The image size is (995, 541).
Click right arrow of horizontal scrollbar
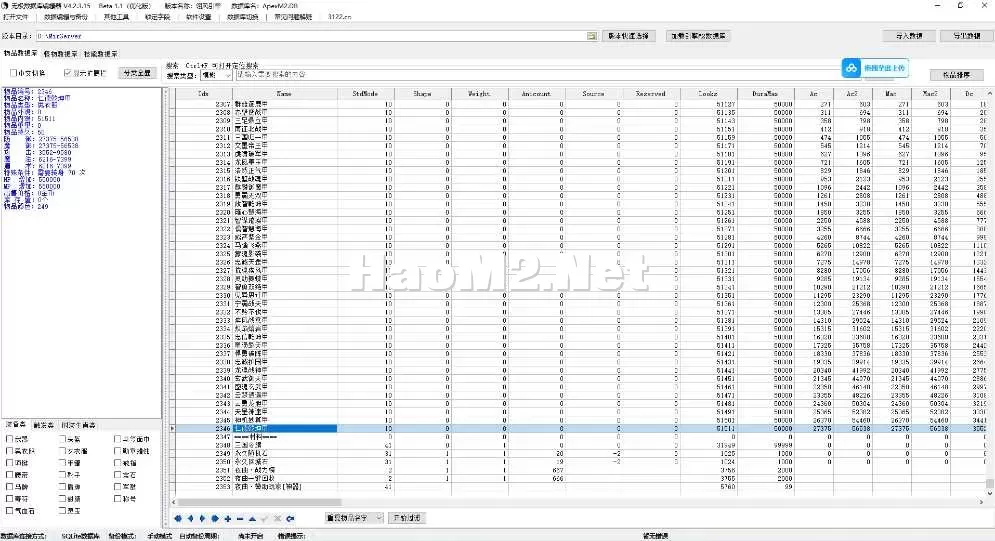pyautogui.click(x=981, y=502)
